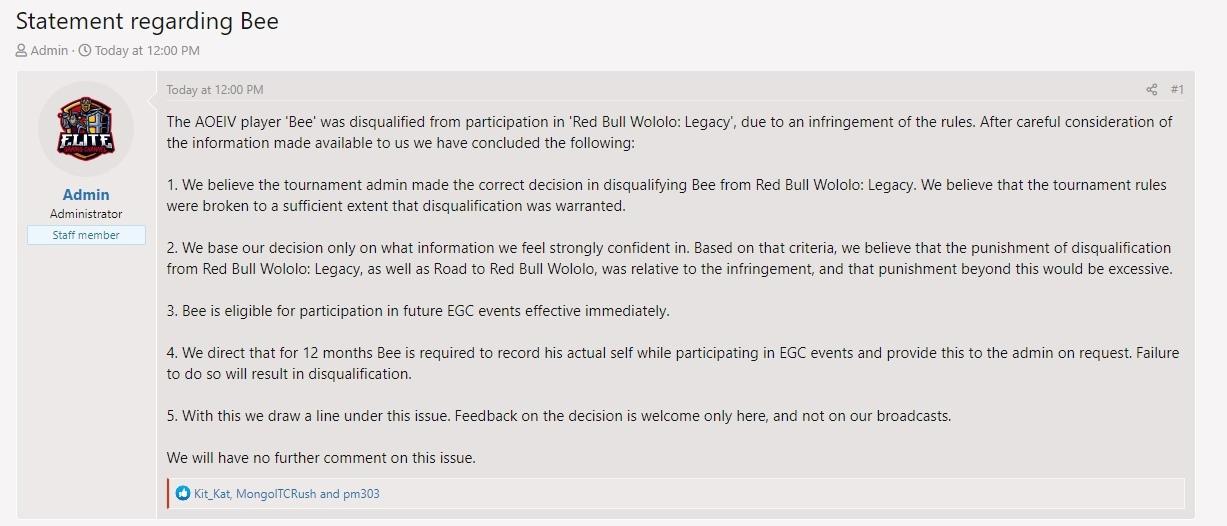
Task: Click the thumbs-up like icon
Action: coord(183,494)
